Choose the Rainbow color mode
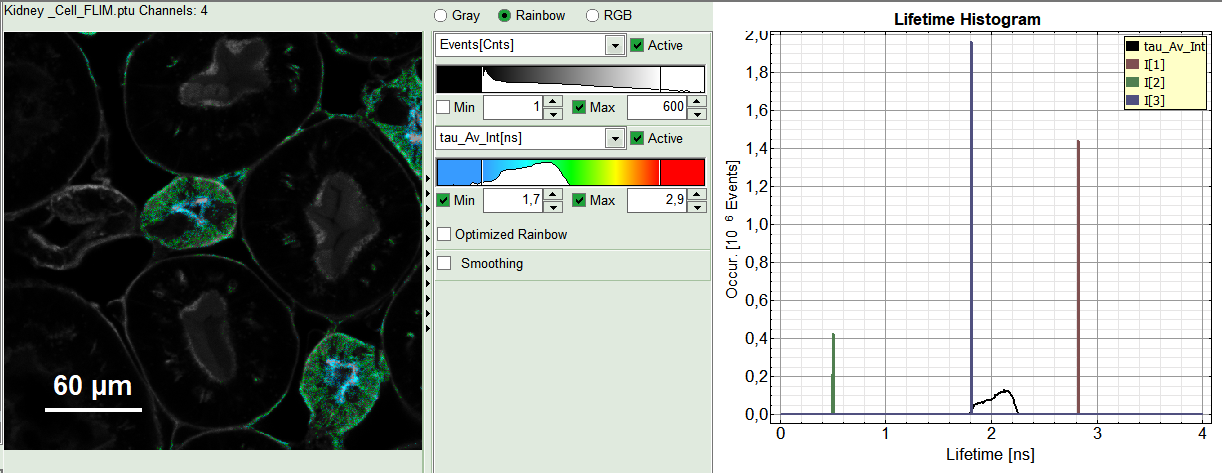Image resolution: width=1222 pixels, height=473 pixels. click(505, 16)
